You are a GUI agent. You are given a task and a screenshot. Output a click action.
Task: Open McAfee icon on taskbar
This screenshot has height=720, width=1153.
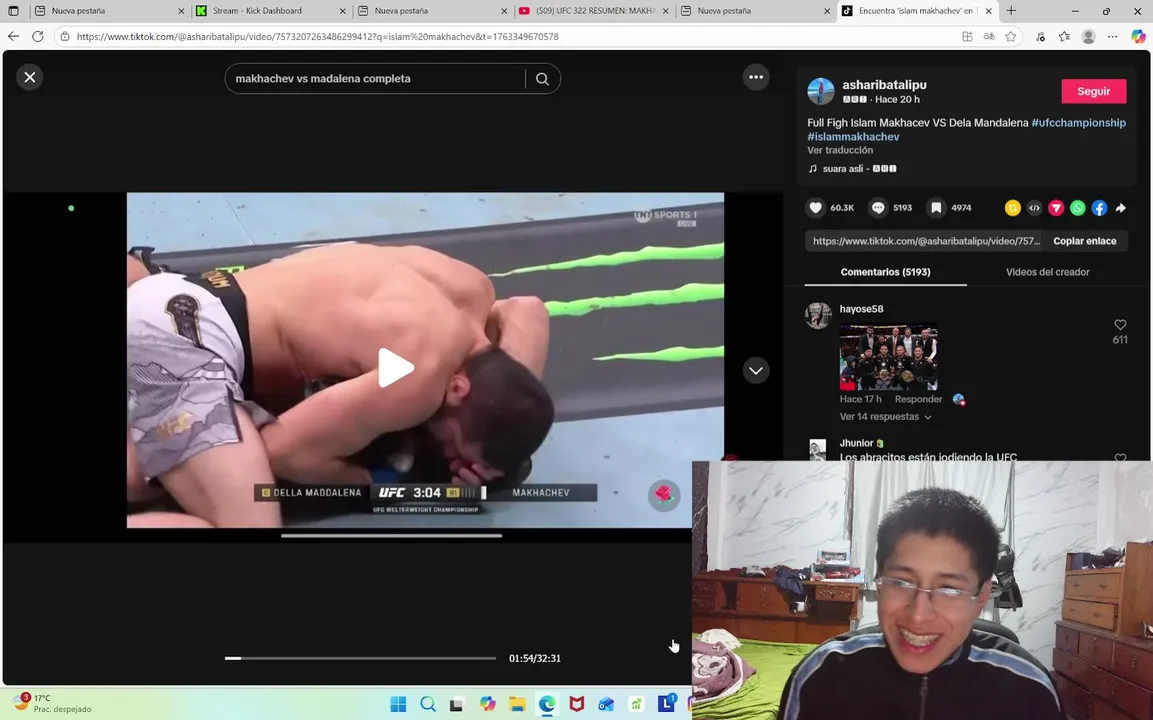(576, 704)
